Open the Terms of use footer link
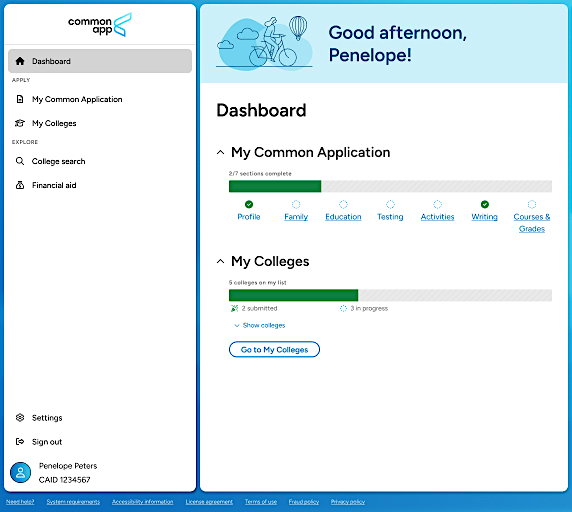The image size is (572, 512). point(261,502)
